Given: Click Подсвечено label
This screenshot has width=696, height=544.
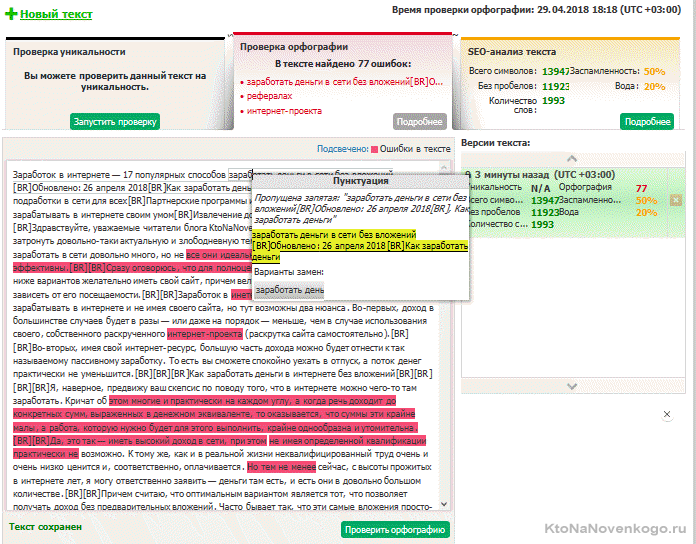Looking at the screenshot, I should (x=343, y=149).
